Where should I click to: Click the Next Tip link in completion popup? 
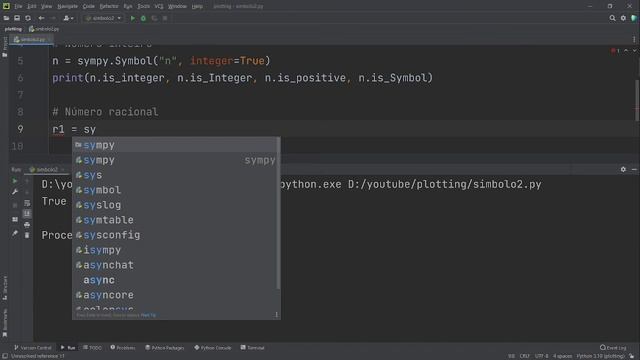(148, 315)
